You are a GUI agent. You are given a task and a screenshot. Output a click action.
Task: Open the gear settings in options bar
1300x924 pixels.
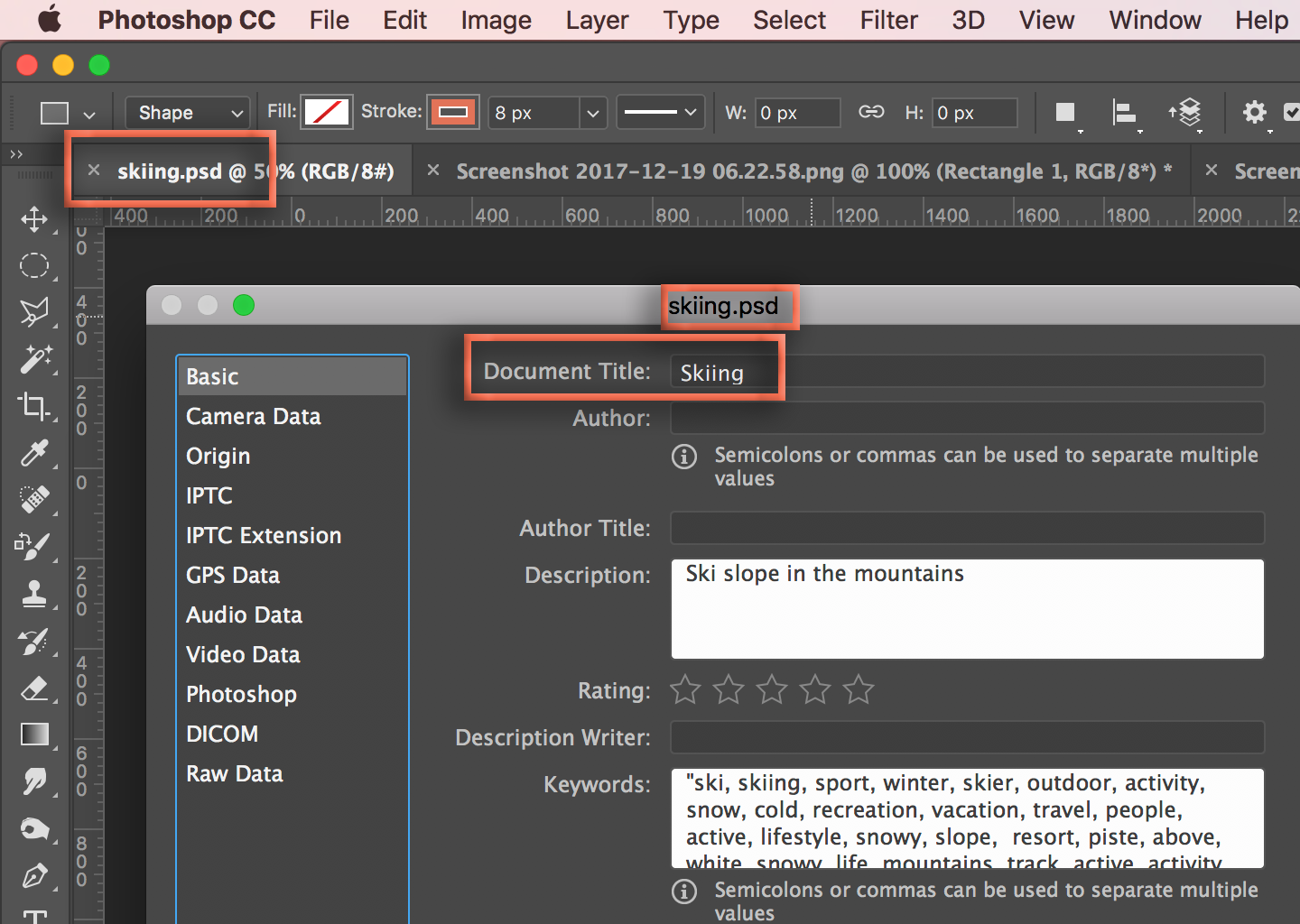tap(1255, 113)
